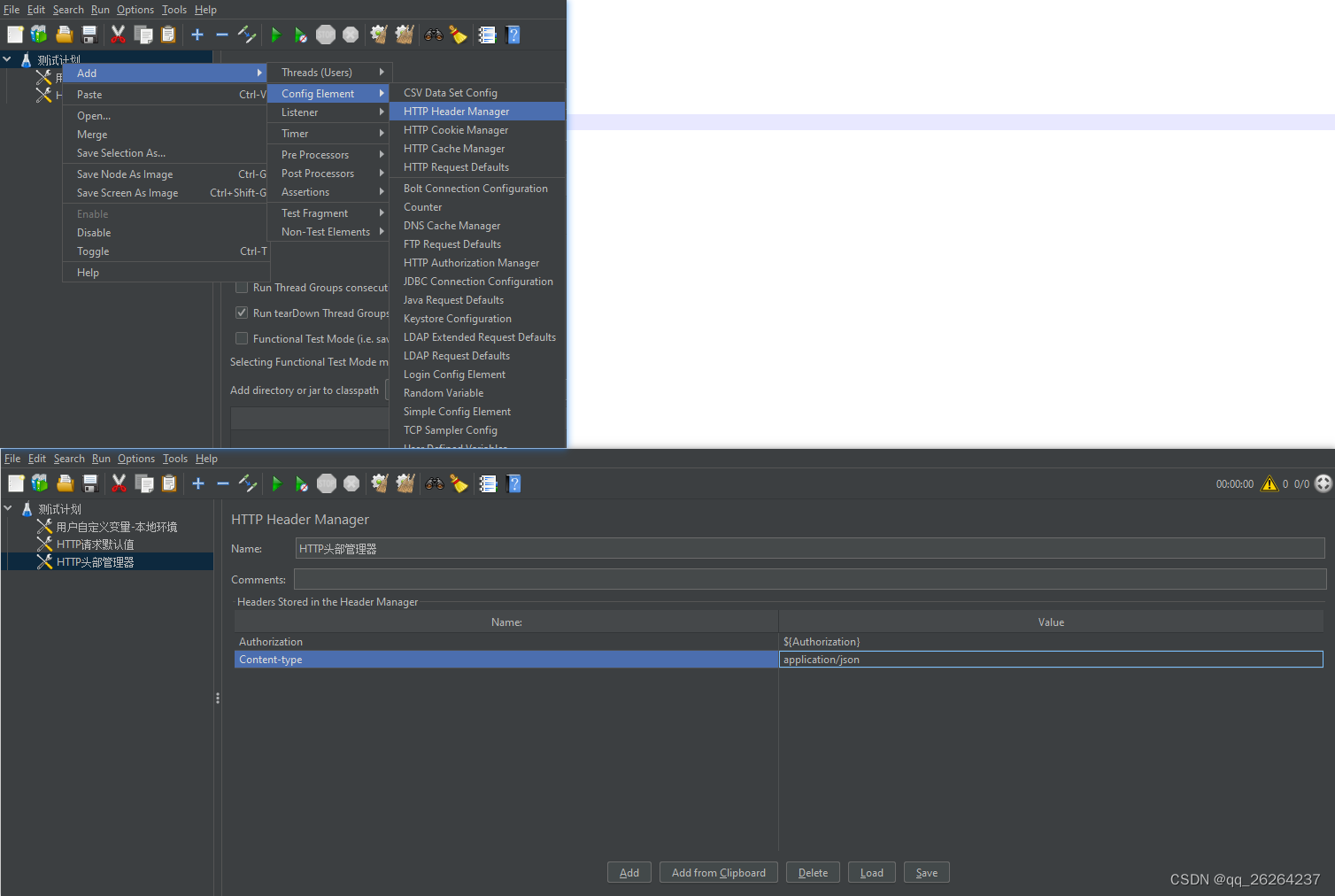The height and width of the screenshot is (896, 1335).
Task: Click the Shutdown icon in the bottom window toolbar
Action: point(351,483)
